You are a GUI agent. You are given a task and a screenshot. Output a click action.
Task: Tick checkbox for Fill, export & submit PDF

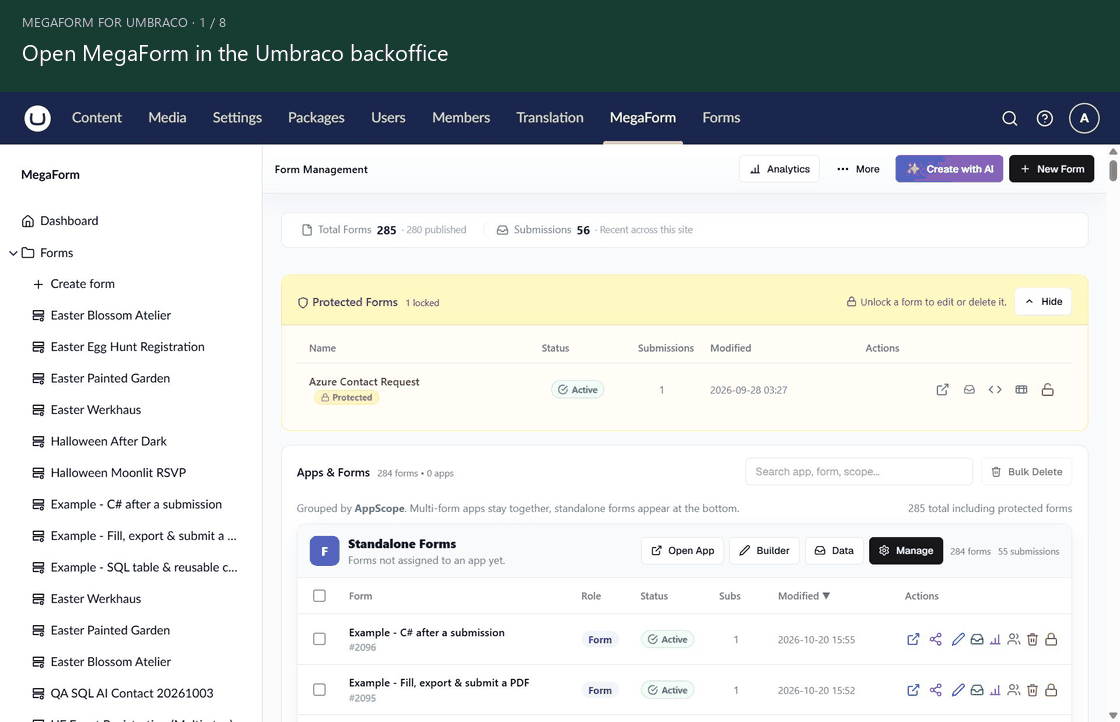coord(319,690)
